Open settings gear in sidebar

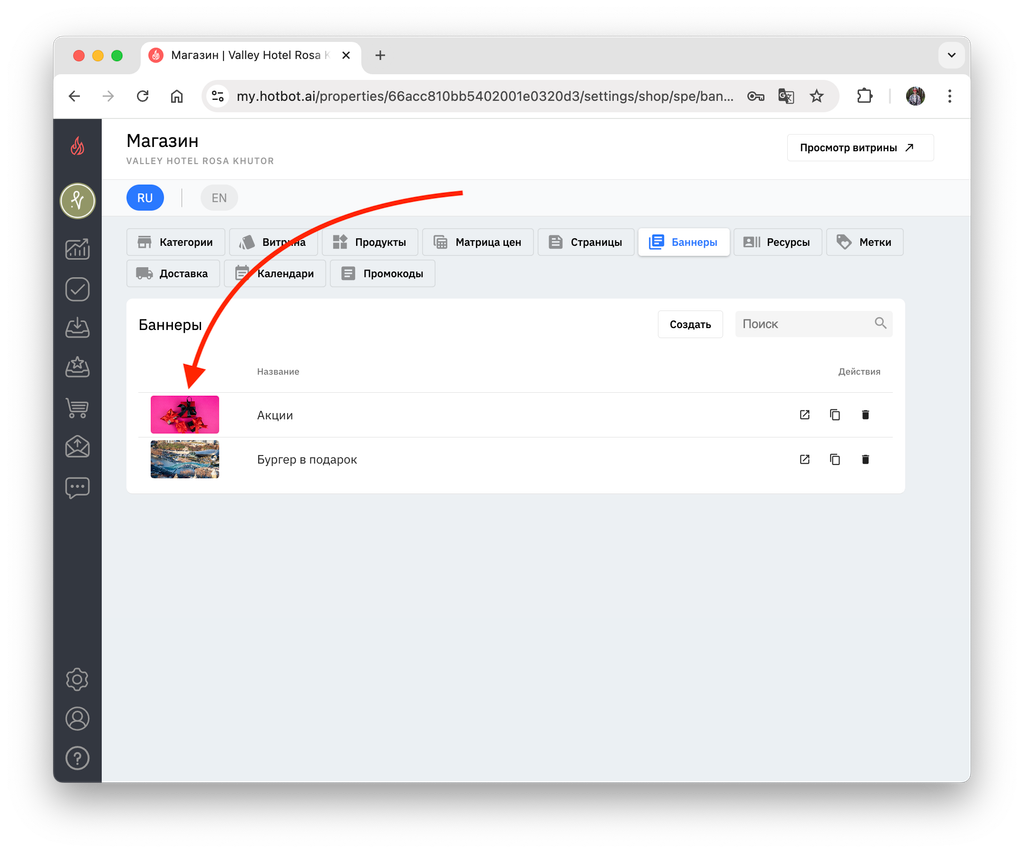point(77,679)
